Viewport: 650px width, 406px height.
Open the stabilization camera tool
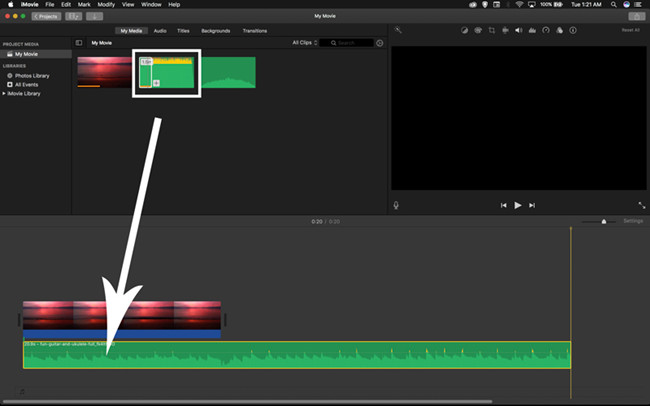tap(505, 30)
